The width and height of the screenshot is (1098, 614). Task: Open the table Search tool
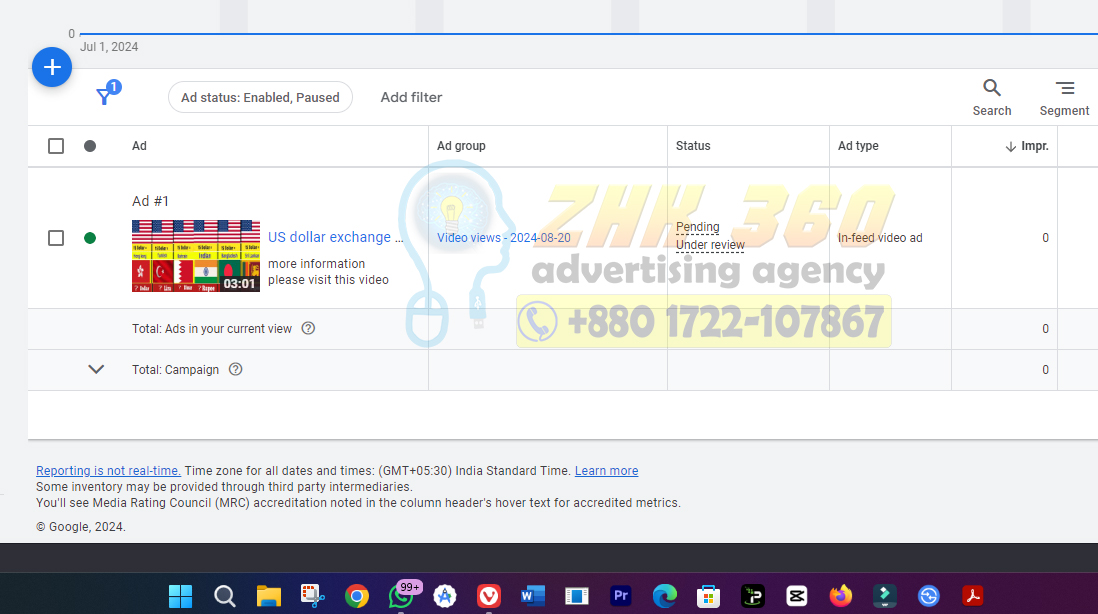tap(992, 97)
